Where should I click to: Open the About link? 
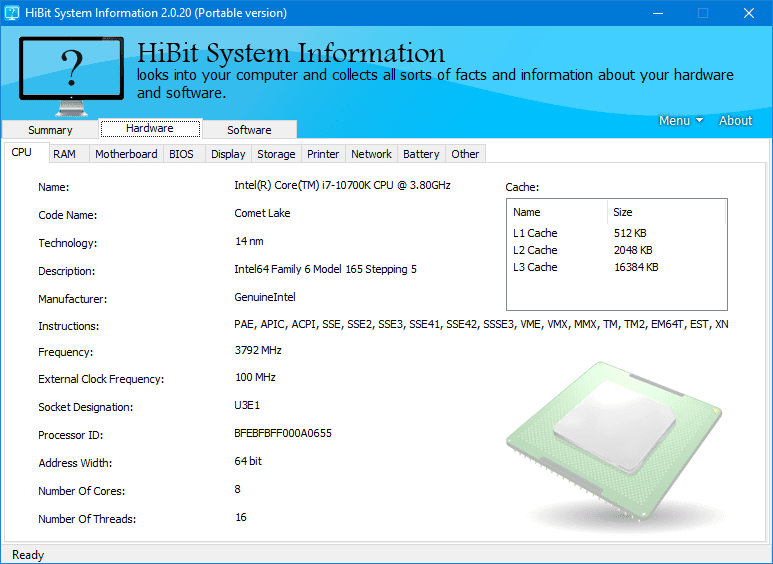735,121
